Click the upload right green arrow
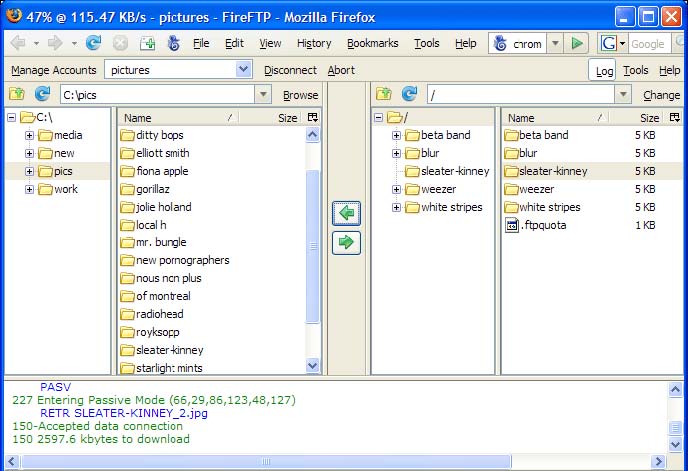The height and width of the screenshot is (471, 688). coord(346,242)
